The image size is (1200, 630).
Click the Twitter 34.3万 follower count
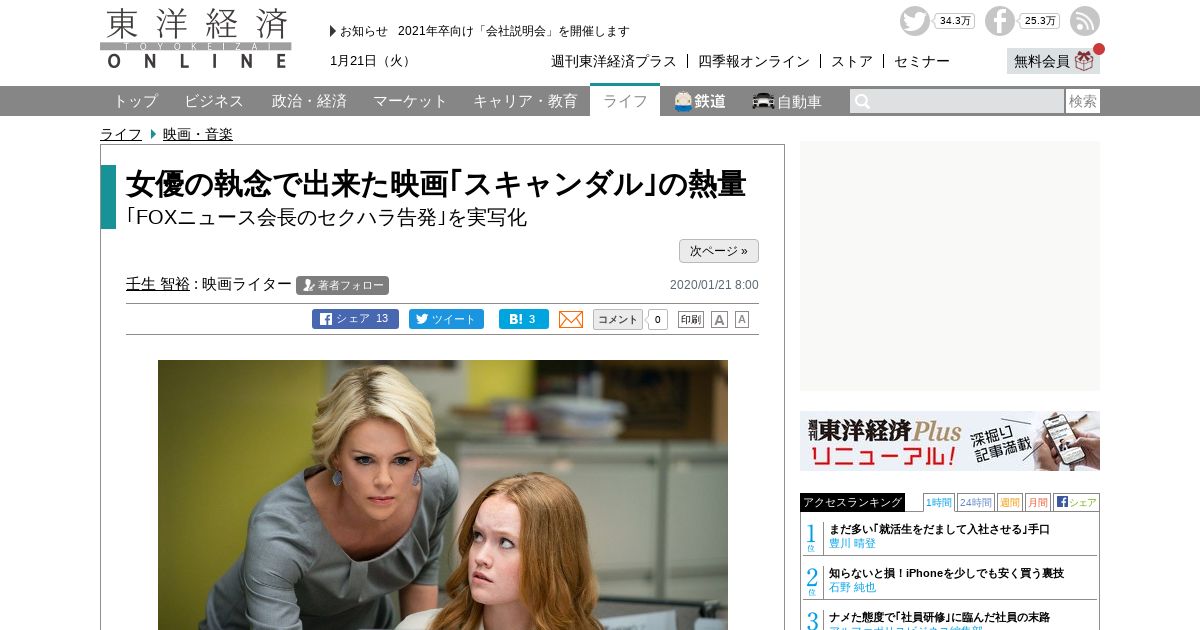954,21
